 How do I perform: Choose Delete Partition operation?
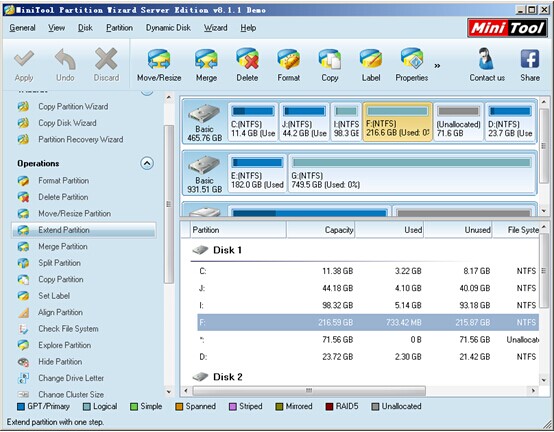63,197
